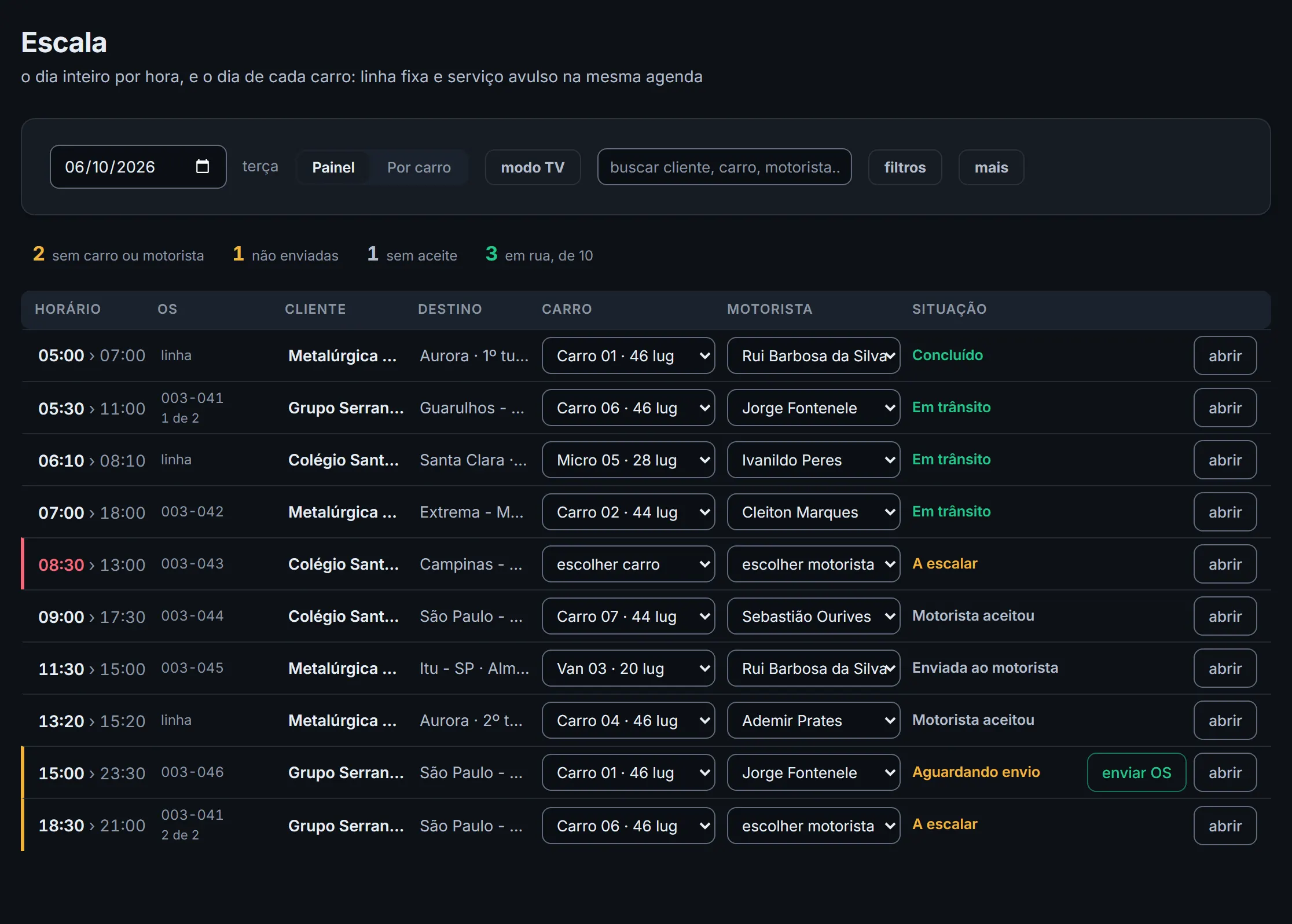The width and height of the screenshot is (1292, 924).
Task: Click the '2 sem carro ou motorista' counter
Action: tap(118, 254)
